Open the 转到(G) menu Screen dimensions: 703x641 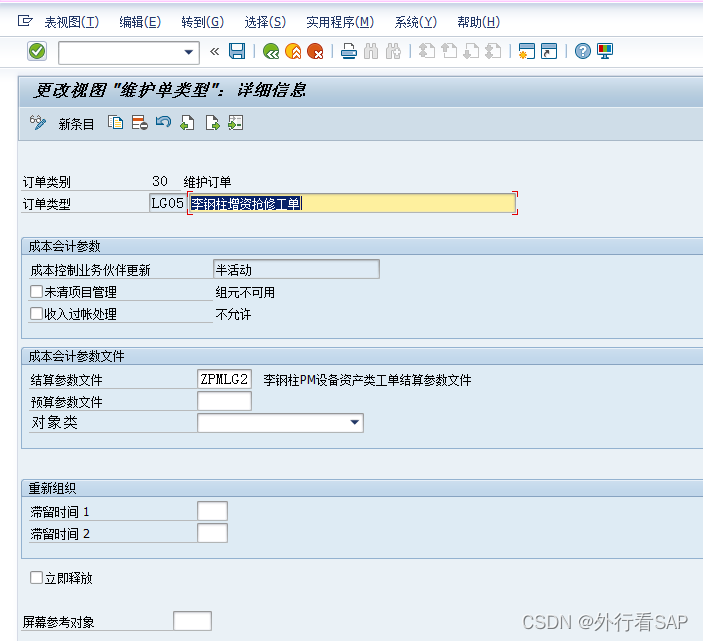pyautogui.click(x=202, y=22)
